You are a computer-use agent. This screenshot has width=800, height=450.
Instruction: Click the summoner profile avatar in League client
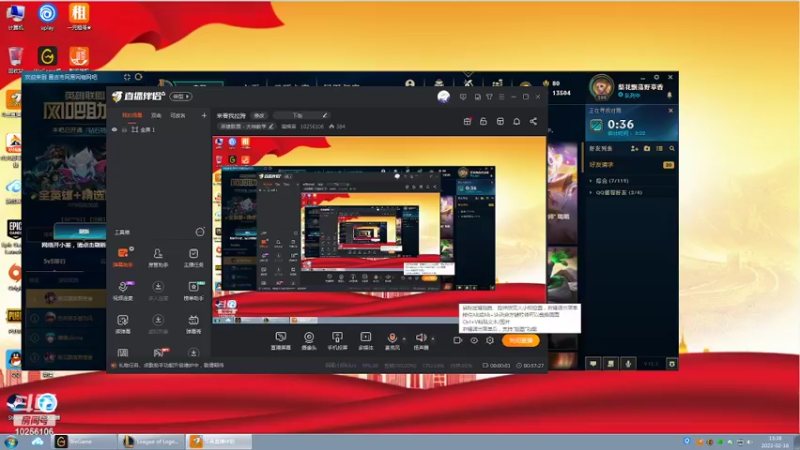coord(601,87)
